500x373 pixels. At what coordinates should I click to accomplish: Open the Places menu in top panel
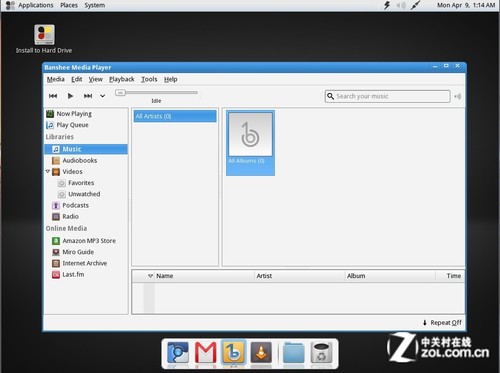[x=69, y=5]
